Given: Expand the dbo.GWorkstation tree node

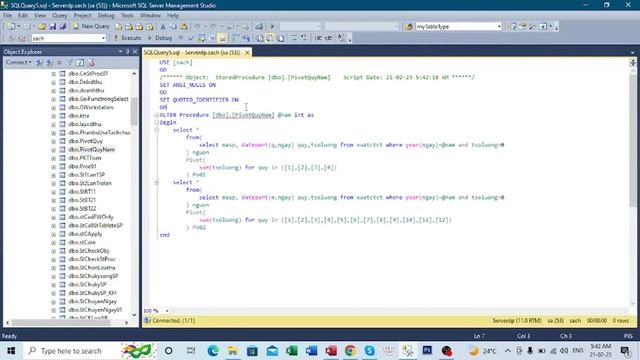Looking at the screenshot, I should point(53,107).
